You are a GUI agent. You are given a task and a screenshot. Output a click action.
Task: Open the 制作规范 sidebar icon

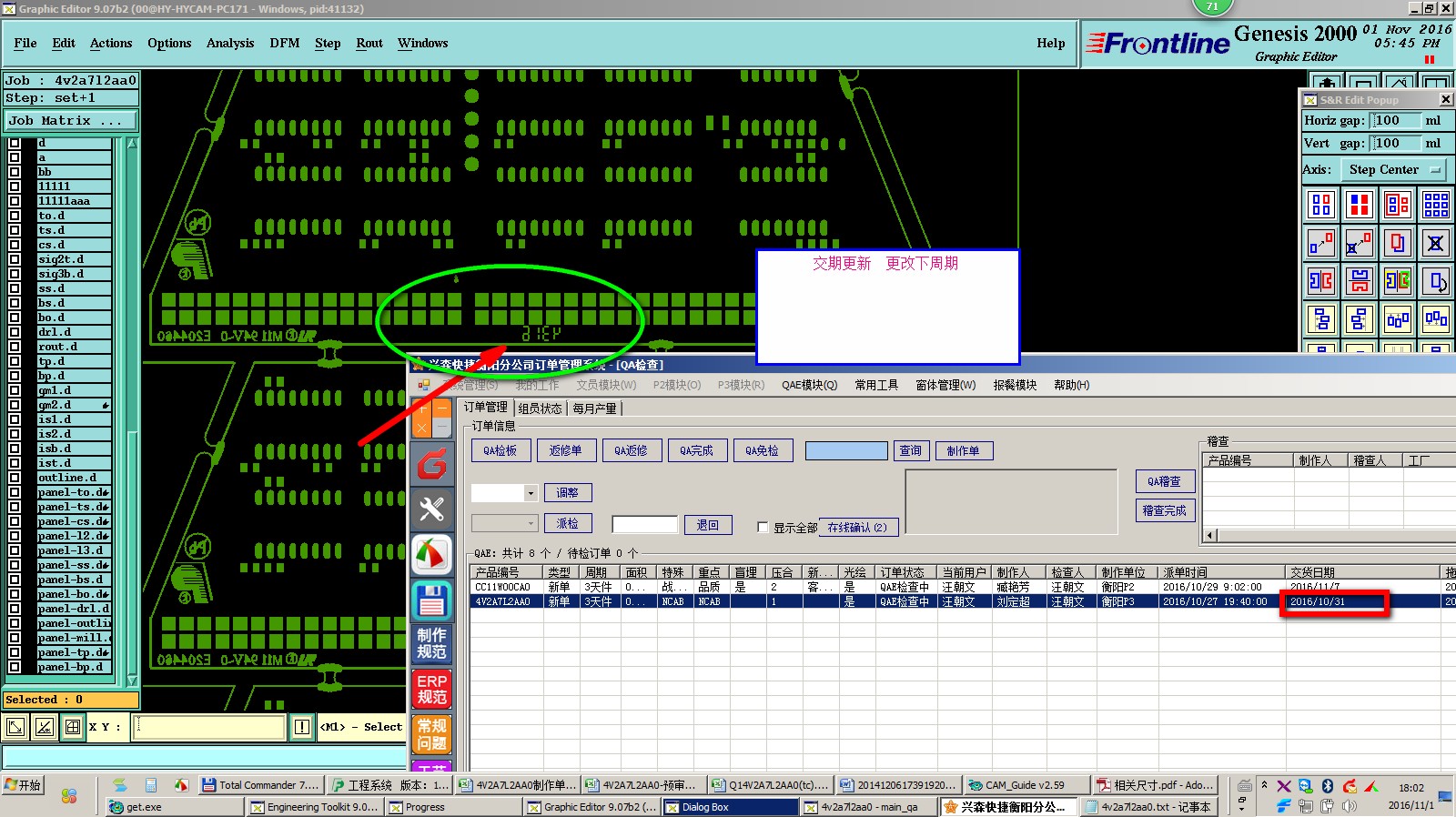click(x=431, y=643)
